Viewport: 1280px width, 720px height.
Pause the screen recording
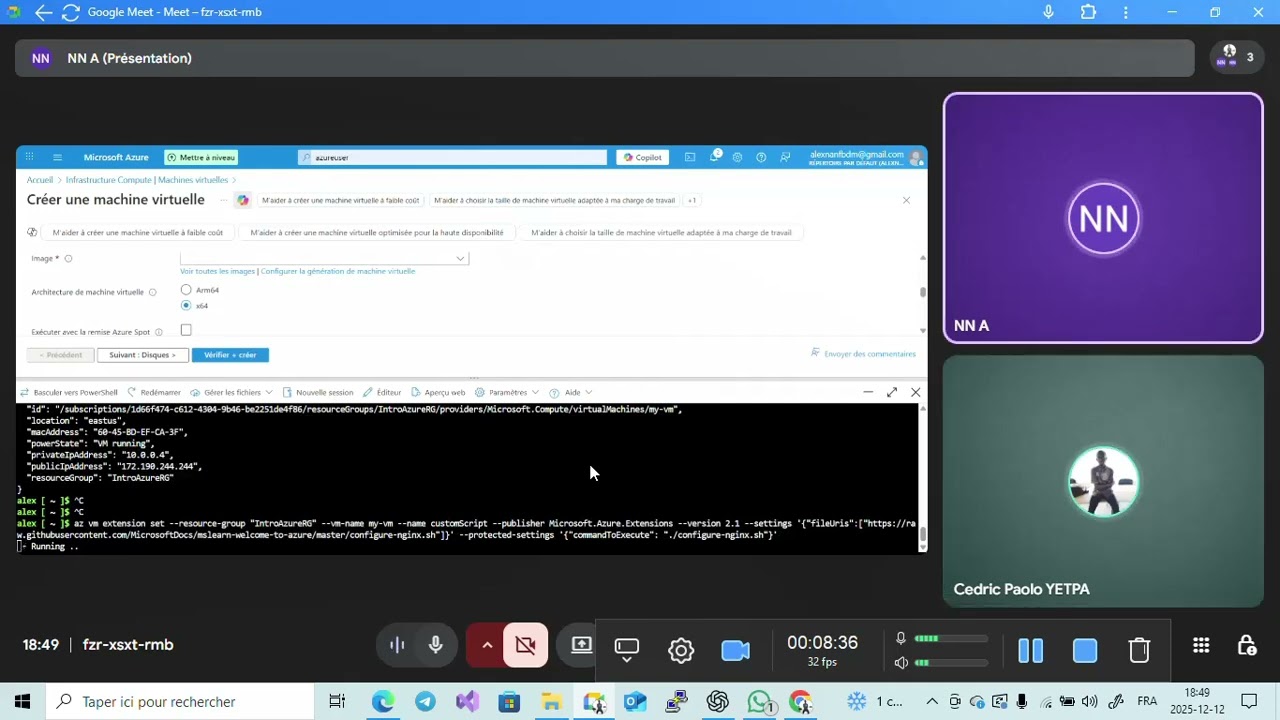pyautogui.click(x=1031, y=650)
